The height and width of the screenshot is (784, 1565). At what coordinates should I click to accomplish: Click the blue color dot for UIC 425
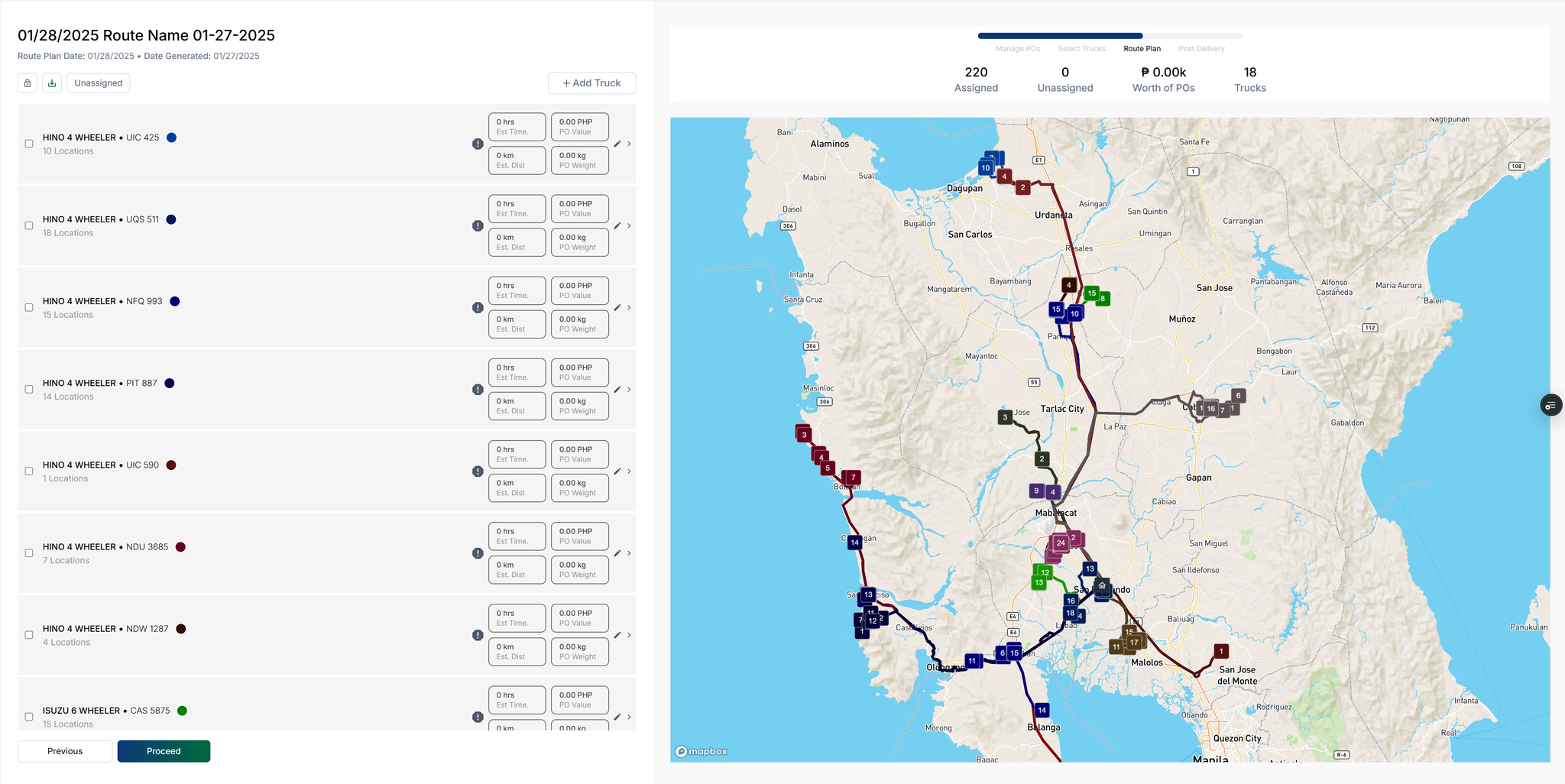point(172,138)
